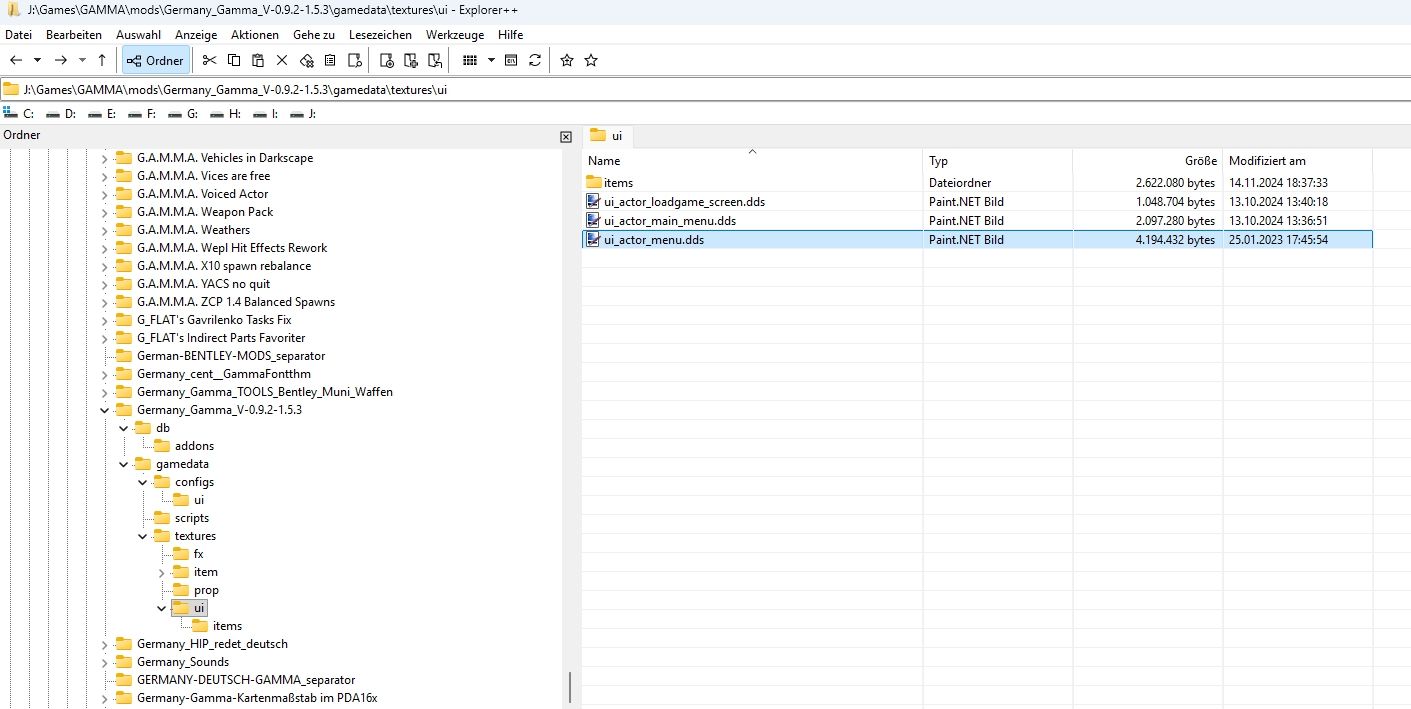Click the folder tree vertical scrollbar

click(x=571, y=688)
